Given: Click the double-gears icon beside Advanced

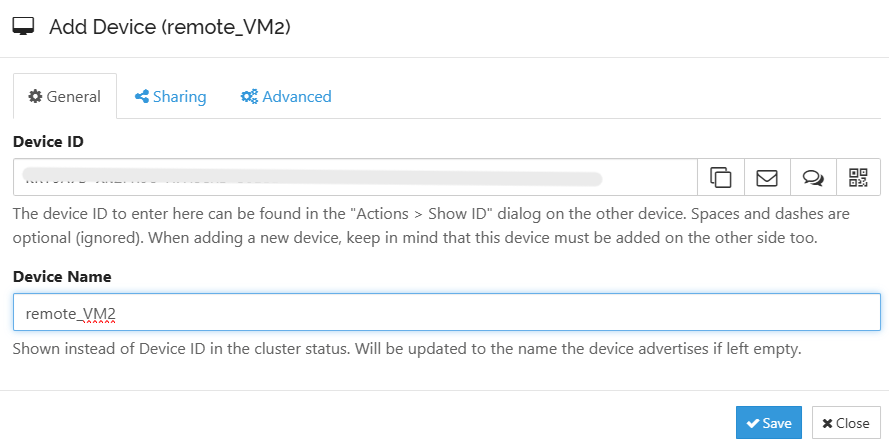Looking at the screenshot, I should [249, 97].
